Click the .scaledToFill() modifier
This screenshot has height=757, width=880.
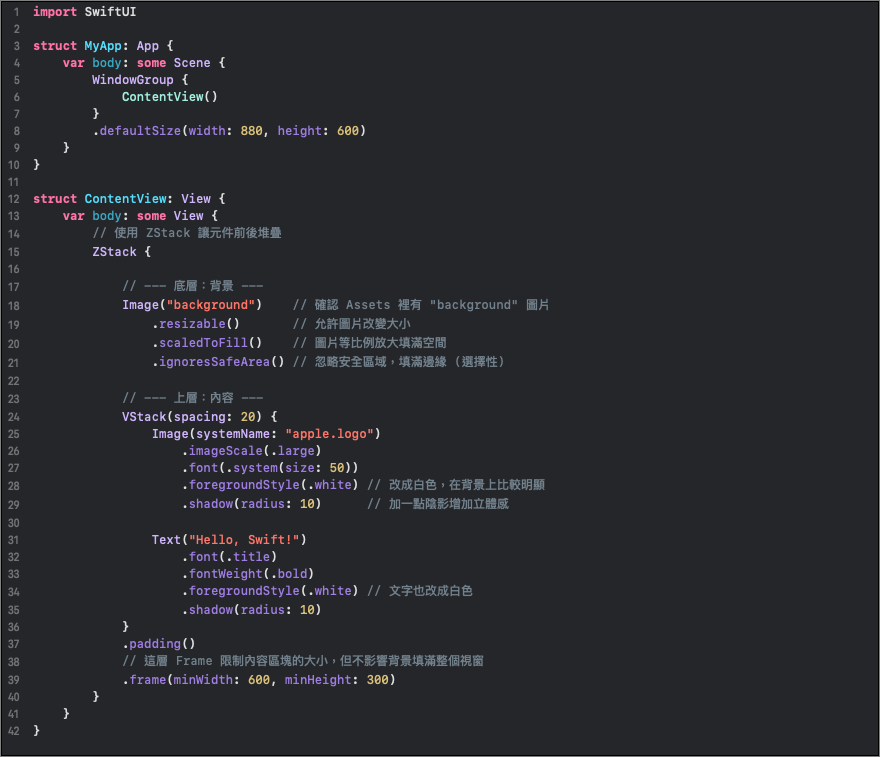[207, 342]
